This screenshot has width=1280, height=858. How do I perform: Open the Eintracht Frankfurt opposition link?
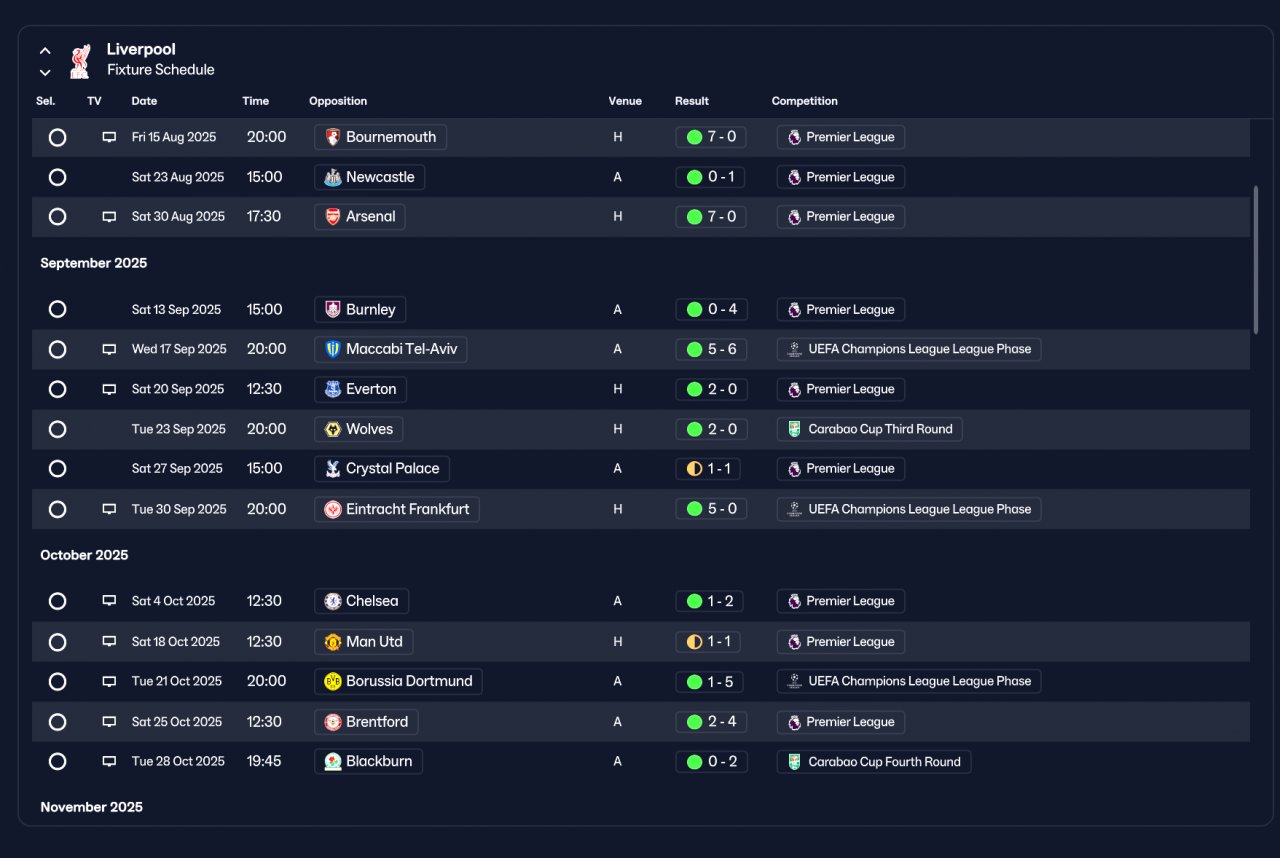(x=397, y=509)
